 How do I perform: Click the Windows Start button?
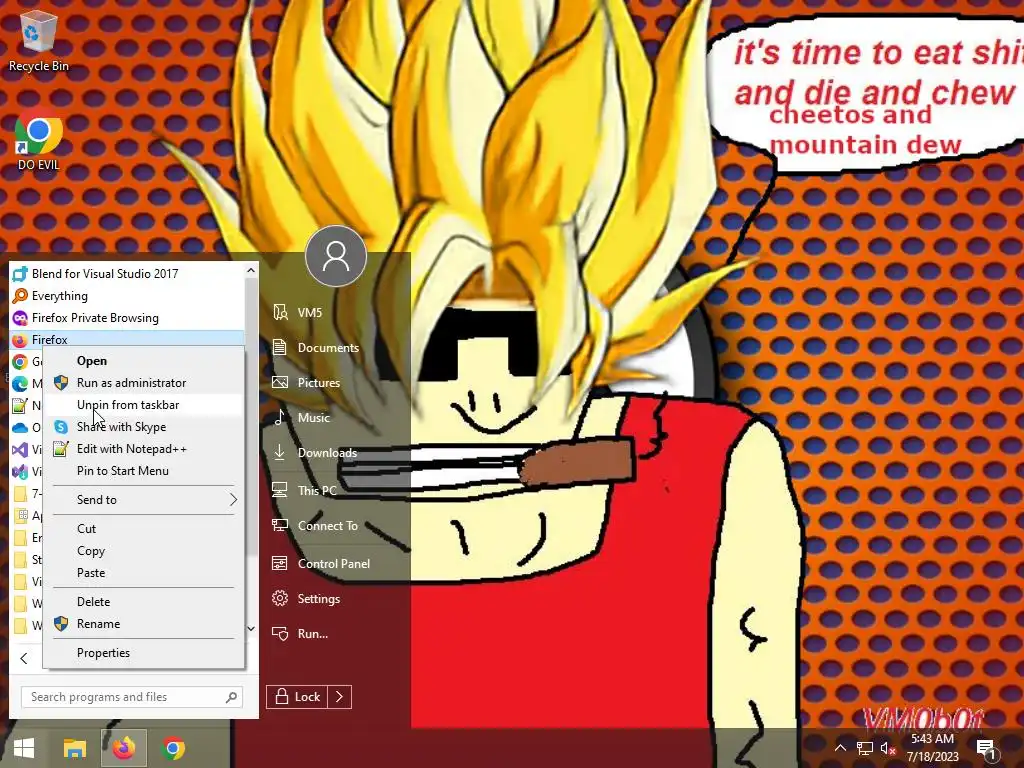tap(24, 748)
